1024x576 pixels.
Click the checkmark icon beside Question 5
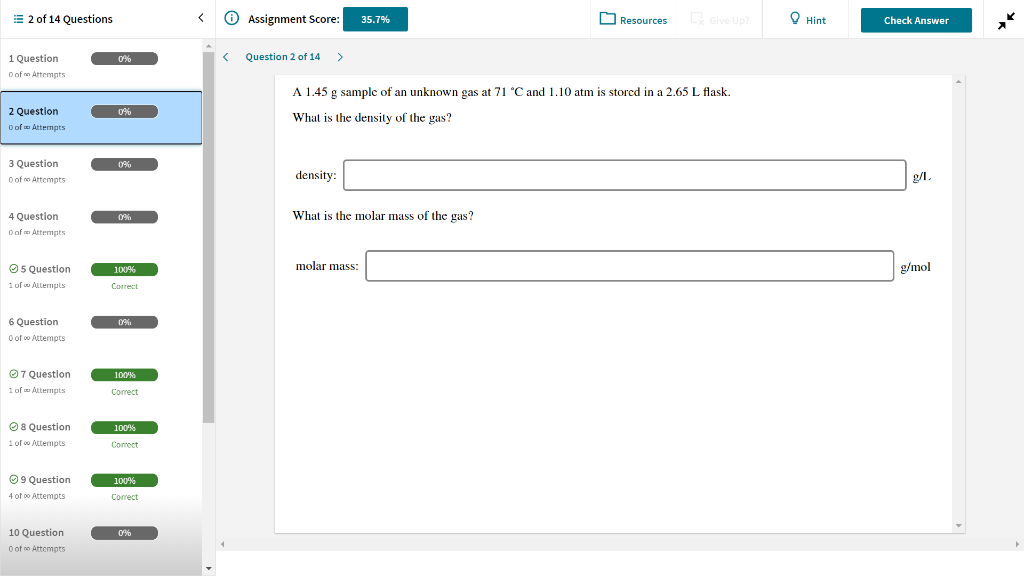(x=11, y=268)
